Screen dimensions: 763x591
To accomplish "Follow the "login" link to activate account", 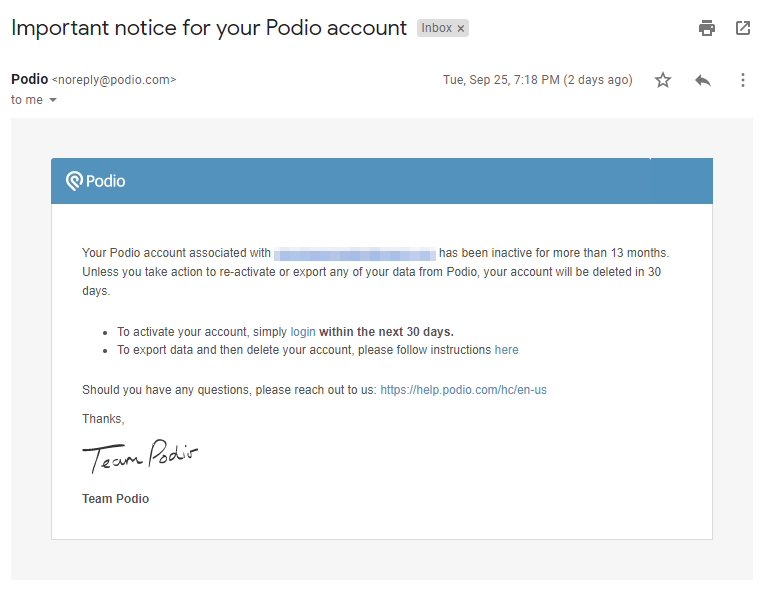I will tap(303, 331).
